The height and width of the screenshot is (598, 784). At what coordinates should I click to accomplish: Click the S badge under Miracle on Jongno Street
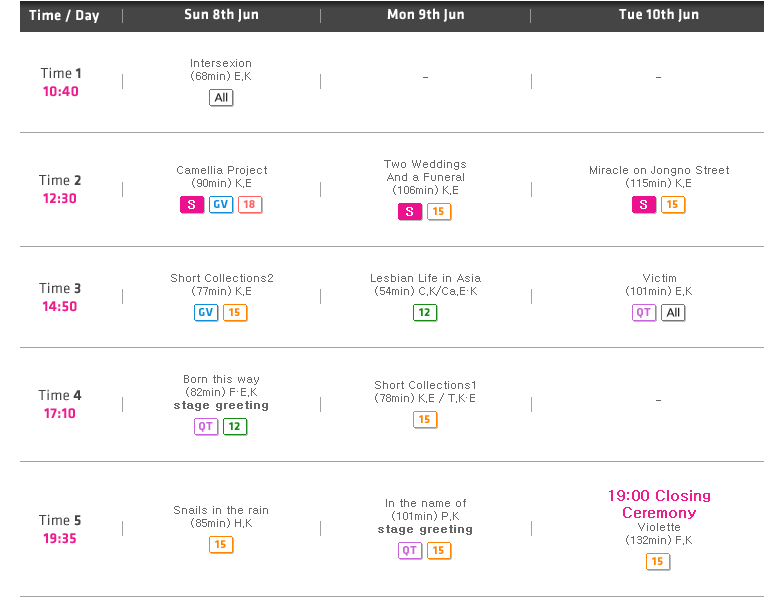644,204
